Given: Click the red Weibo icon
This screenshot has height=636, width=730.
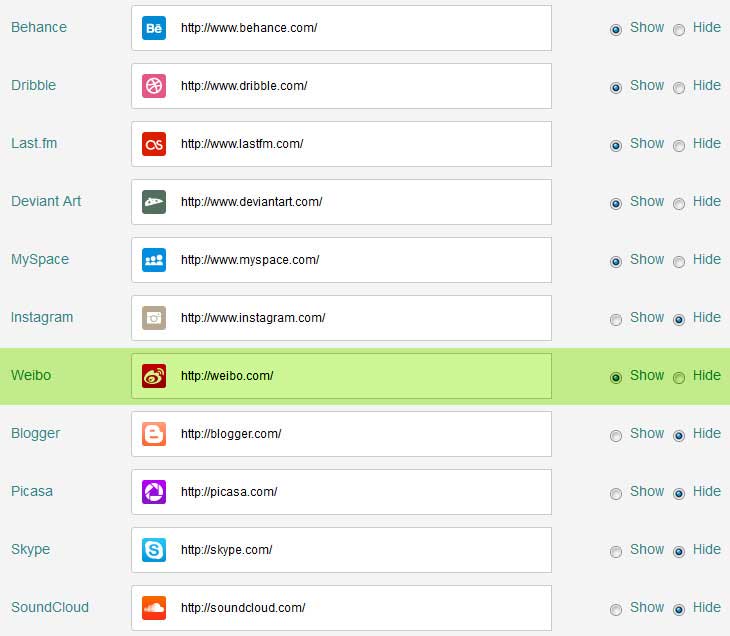Looking at the screenshot, I should click(x=154, y=376).
